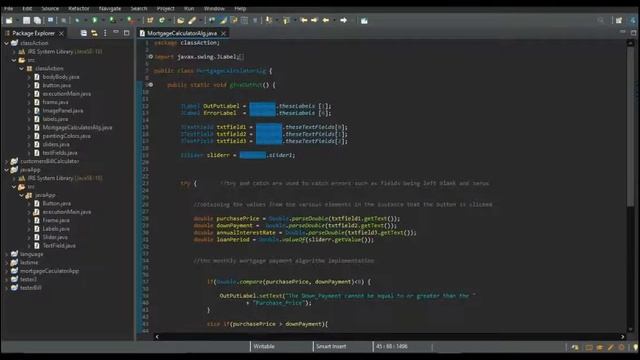Click Collapse All in Package Explorer

click(x=84, y=33)
